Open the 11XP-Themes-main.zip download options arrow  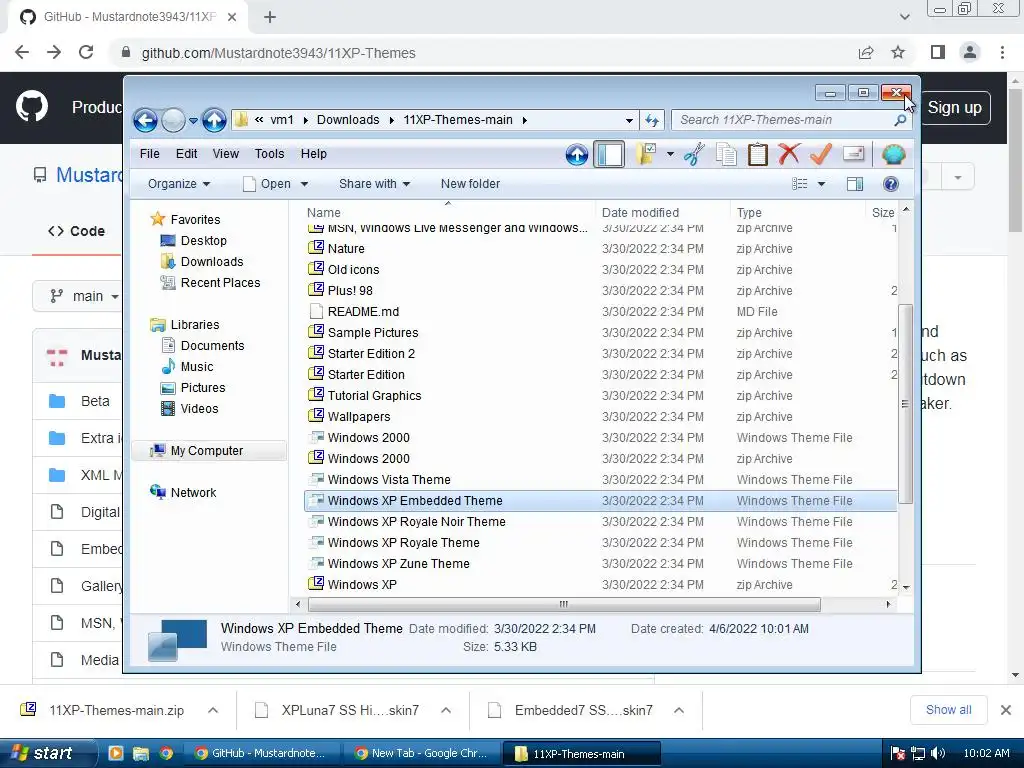[213, 710]
